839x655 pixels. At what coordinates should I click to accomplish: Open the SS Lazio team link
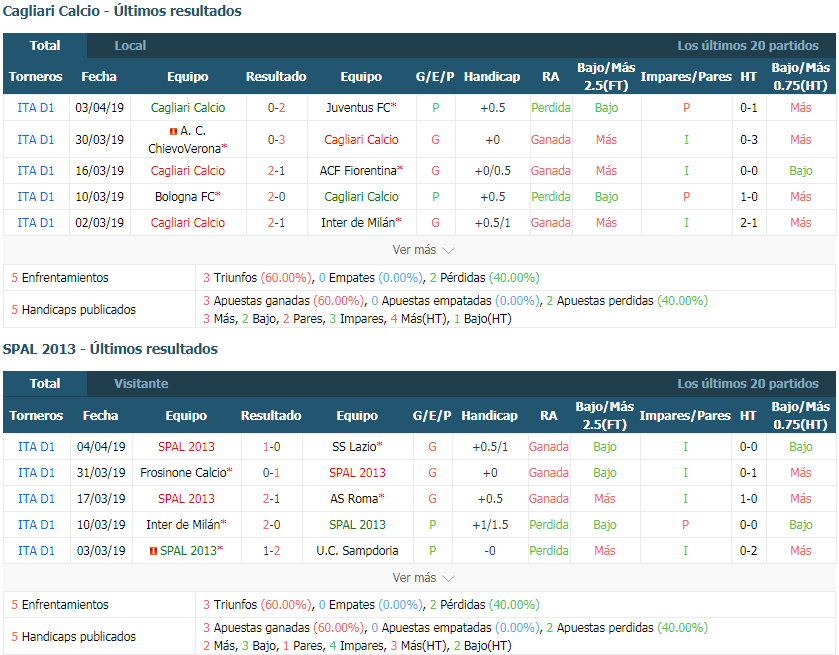354,446
